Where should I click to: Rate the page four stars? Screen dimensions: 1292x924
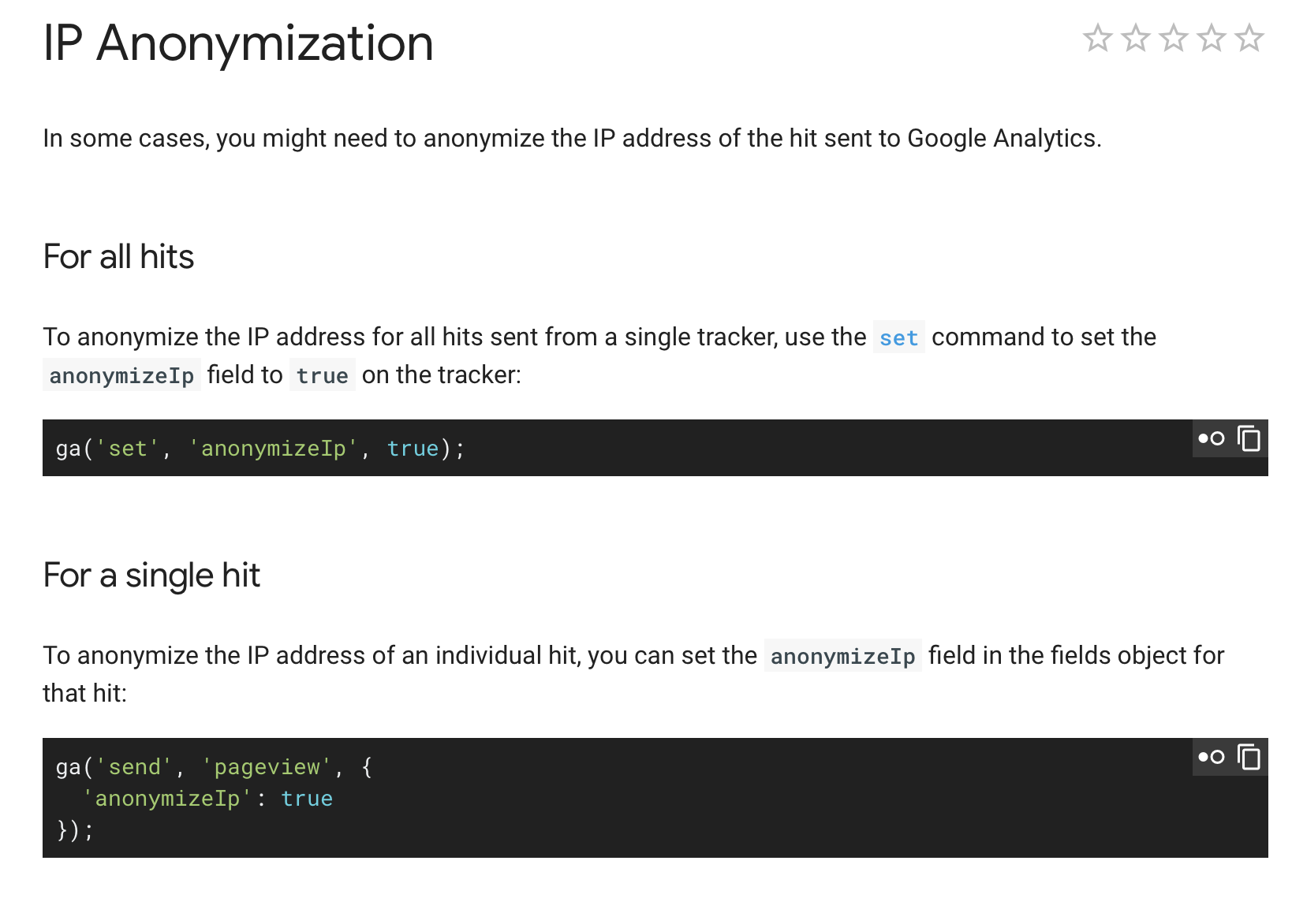click(x=1211, y=38)
